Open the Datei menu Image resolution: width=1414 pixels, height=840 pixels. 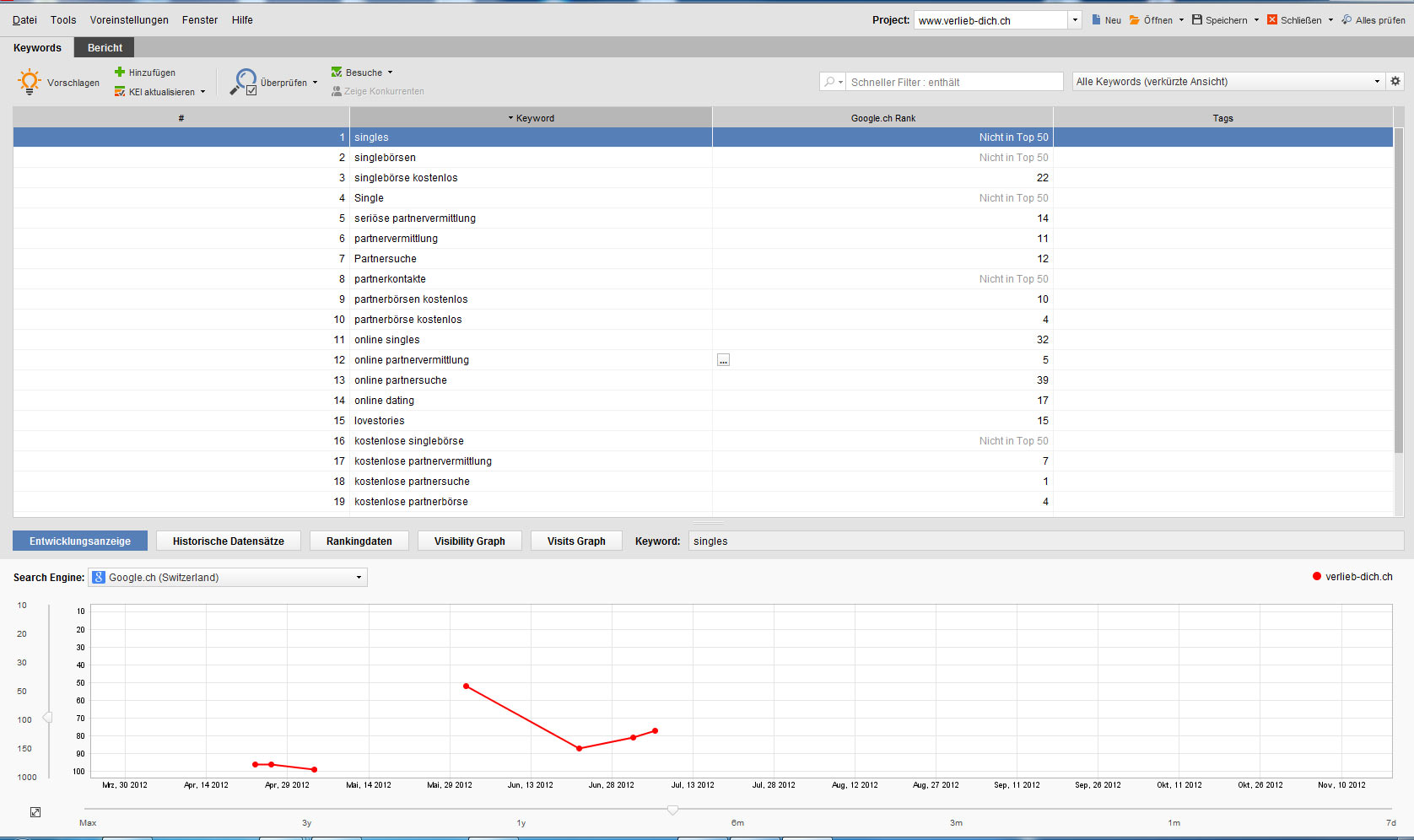(24, 19)
